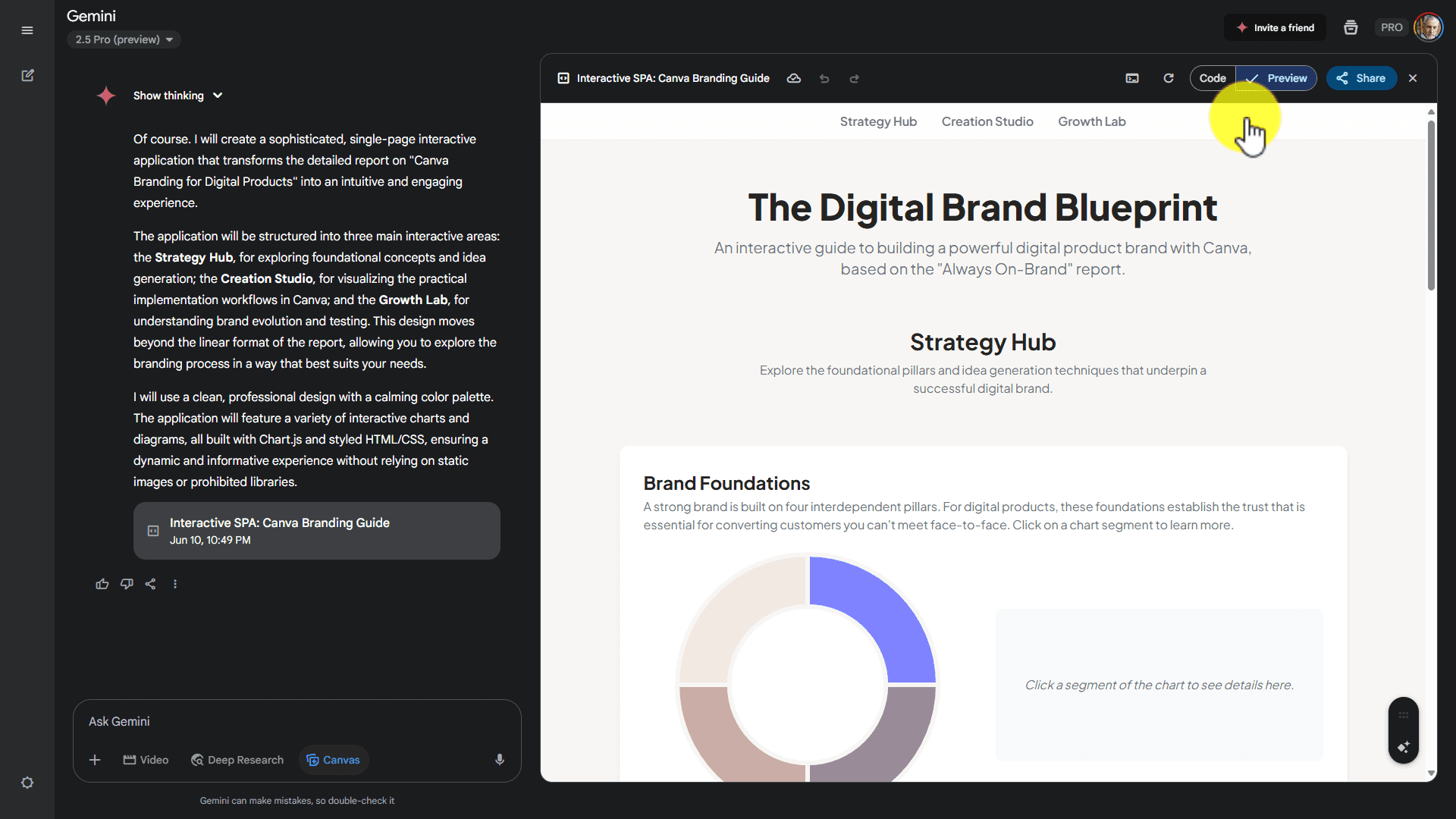Open the hamburger main menu
The width and height of the screenshot is (1456, 819).
click(27, 30)
